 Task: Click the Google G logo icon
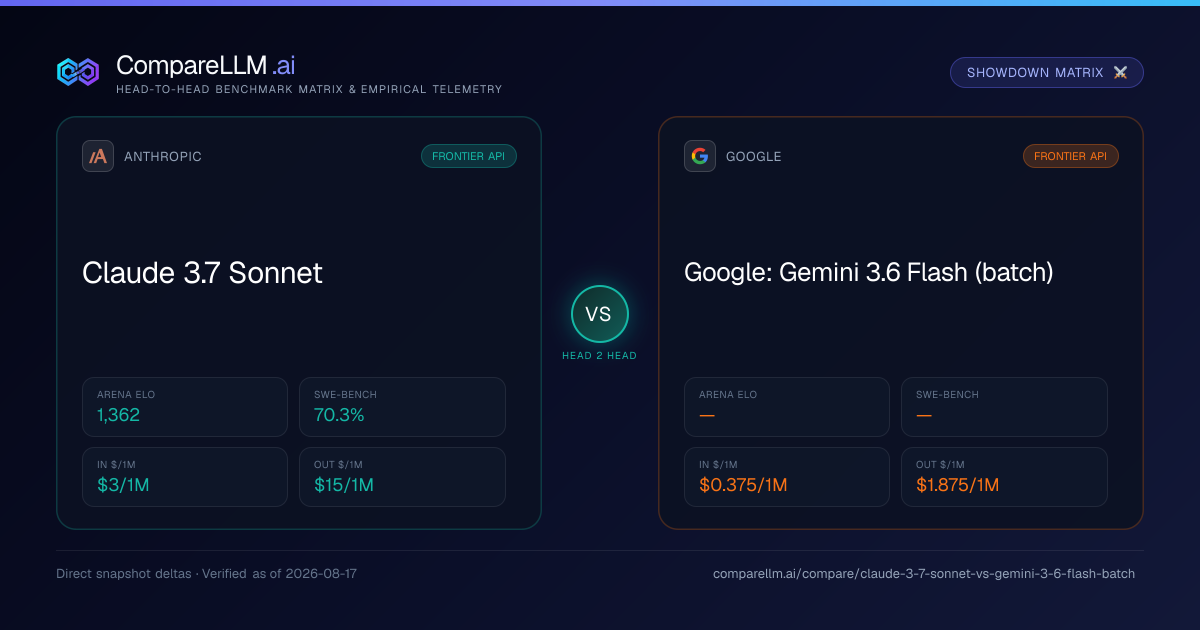coord(700,156)
